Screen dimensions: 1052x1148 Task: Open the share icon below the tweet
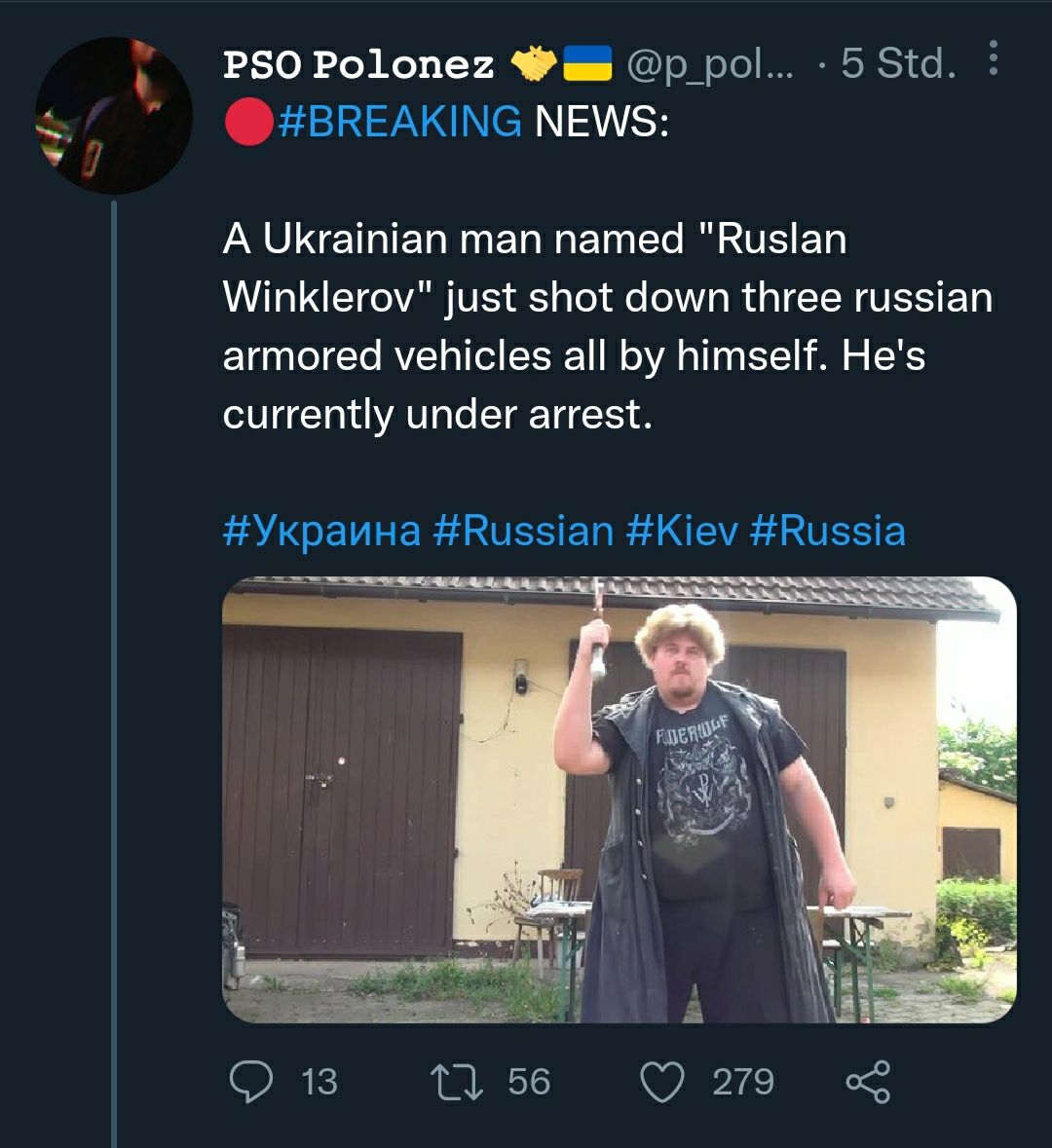(867, 1082)
